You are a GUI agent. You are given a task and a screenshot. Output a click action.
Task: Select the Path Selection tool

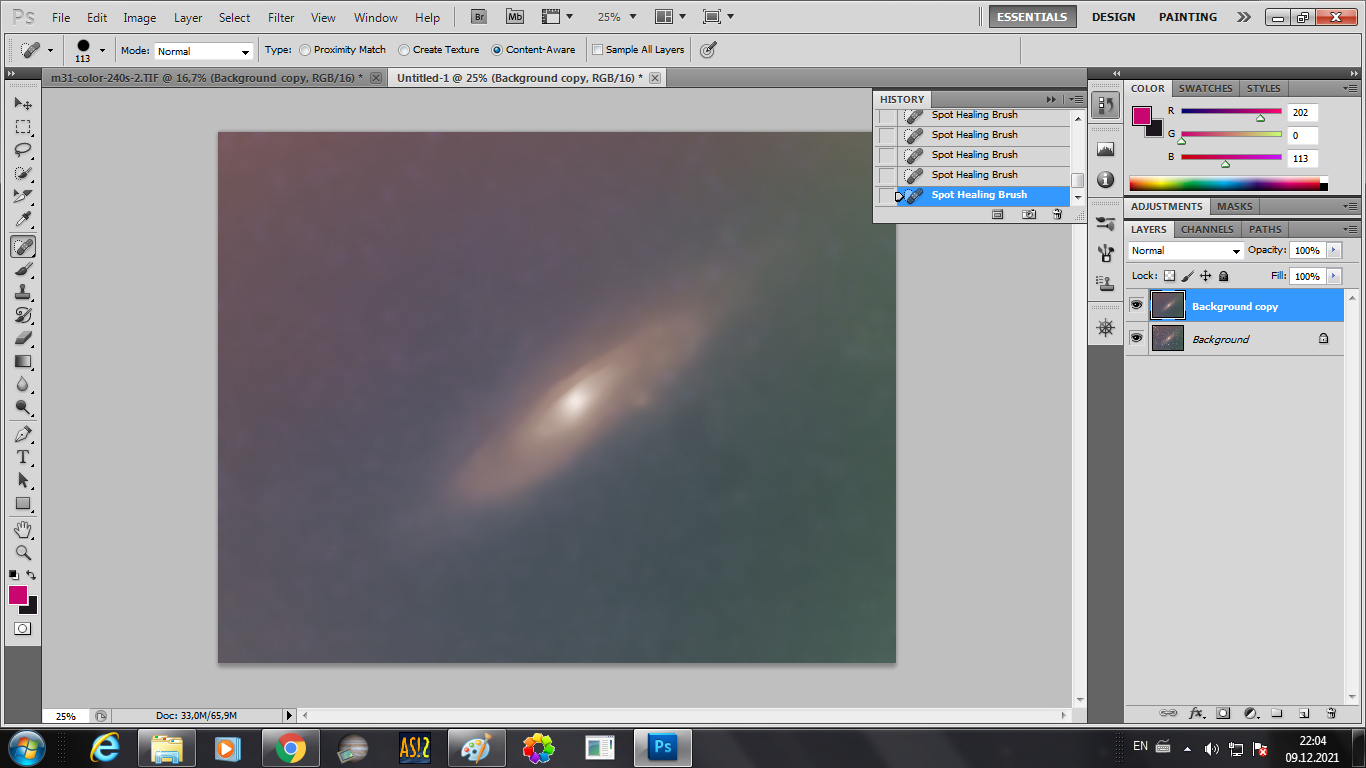[x=23, y=481]
